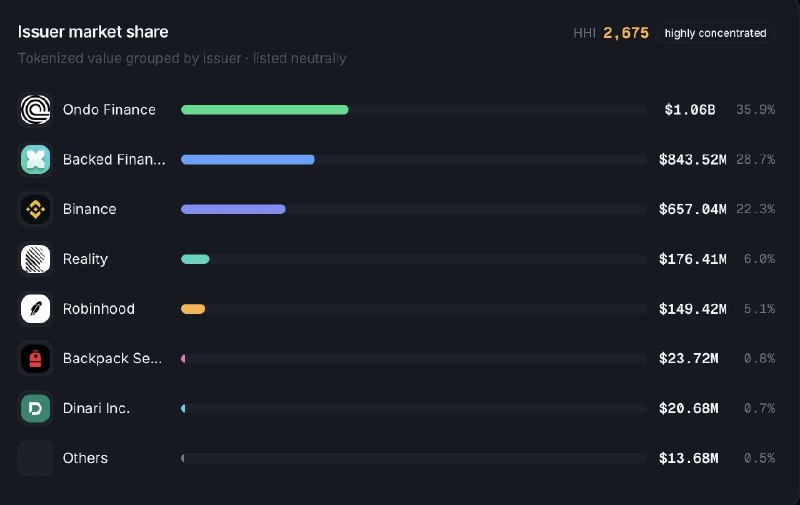This screenshot has width=800, height=505.
Task: Open the 'Backpack Se...' issuer name
Action: tap(112, 359)
